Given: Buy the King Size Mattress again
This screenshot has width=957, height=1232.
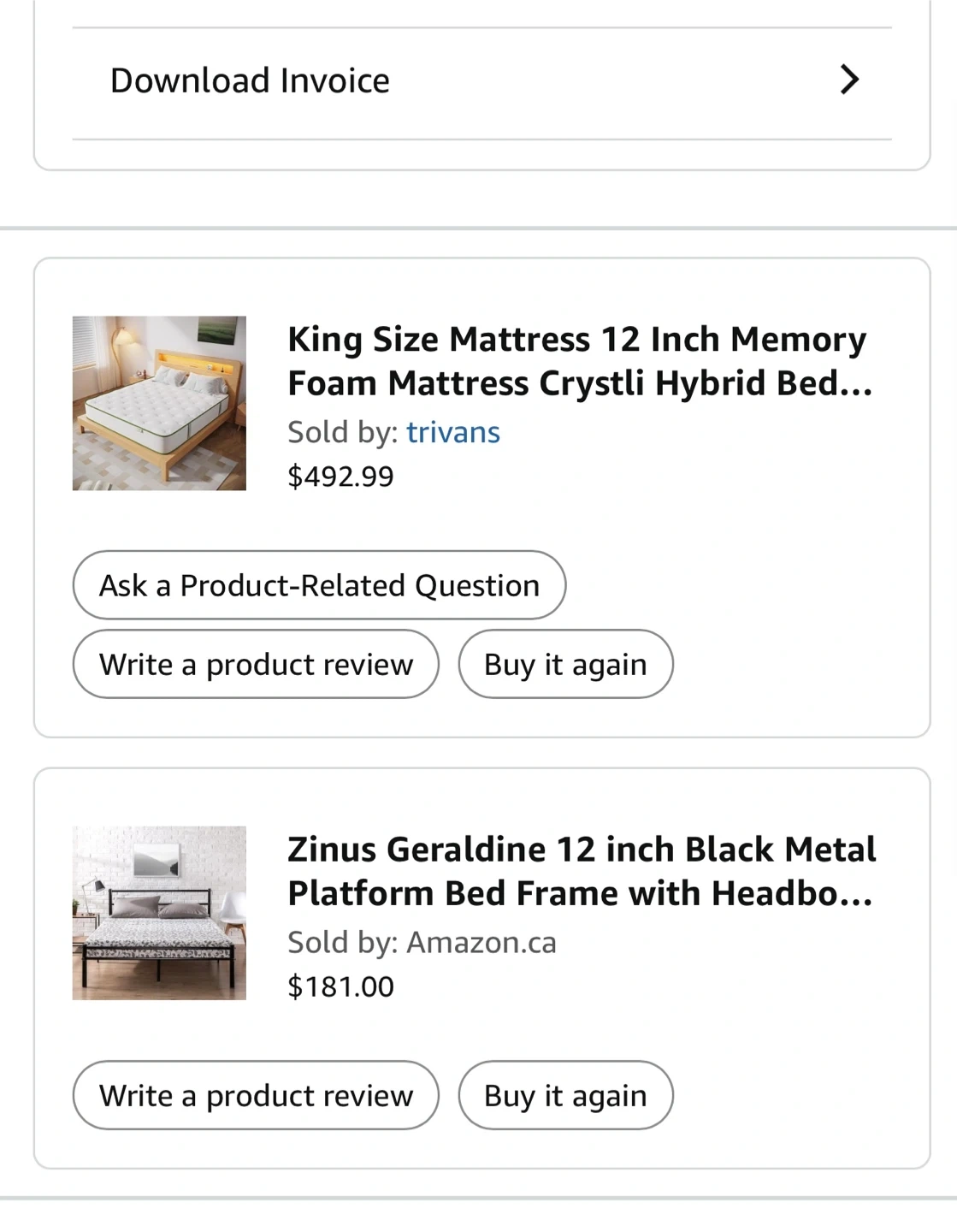Looking at the screenshot, I should 565,664.
